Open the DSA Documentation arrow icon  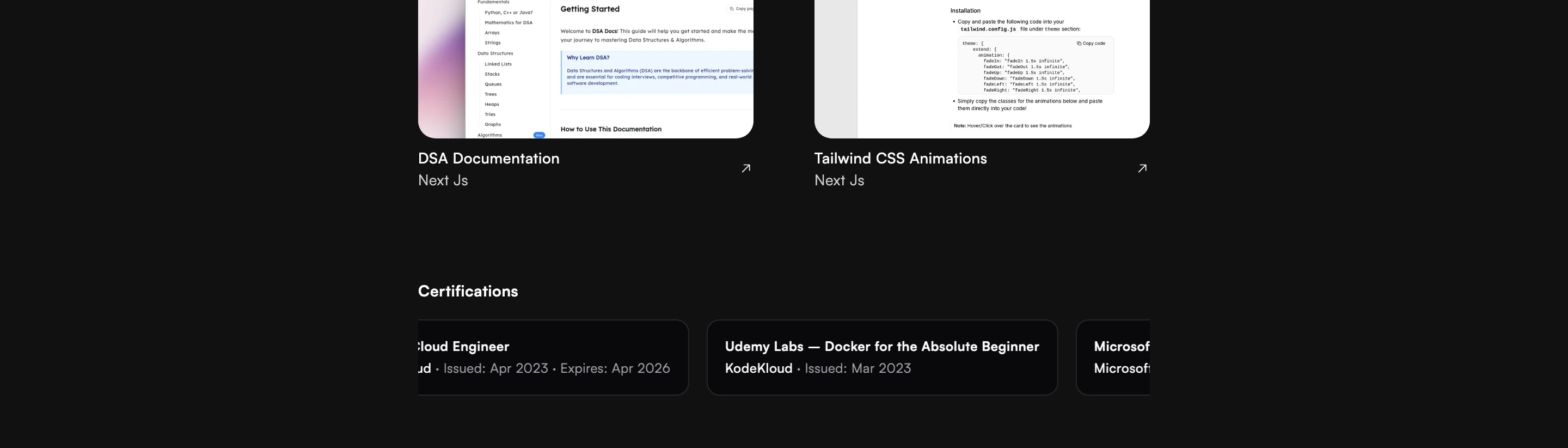click(746, 169)
